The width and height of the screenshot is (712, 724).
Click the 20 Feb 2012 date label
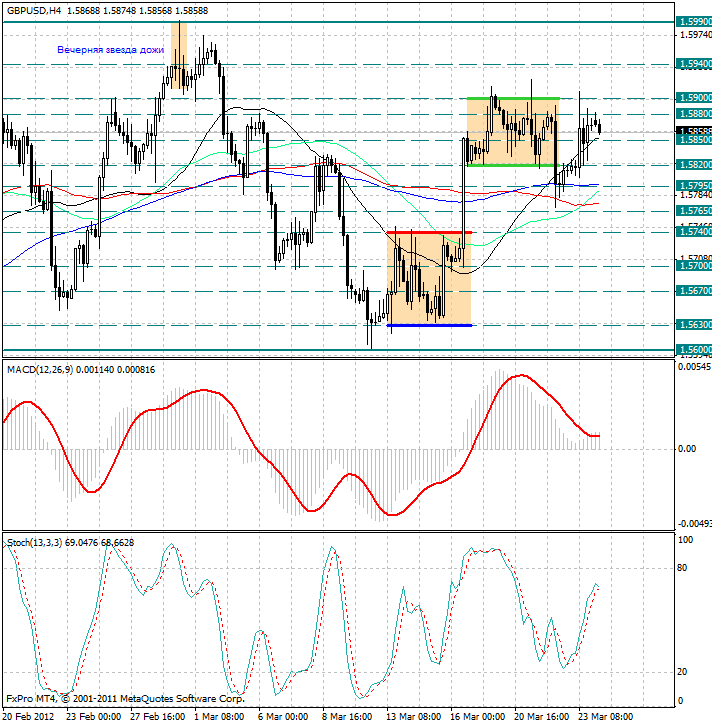tap(28, 717)
